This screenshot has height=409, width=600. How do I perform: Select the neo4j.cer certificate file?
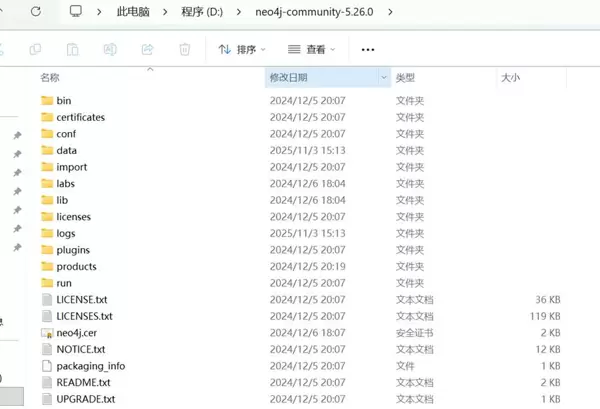pyautogui.click(x=76, y=333)
